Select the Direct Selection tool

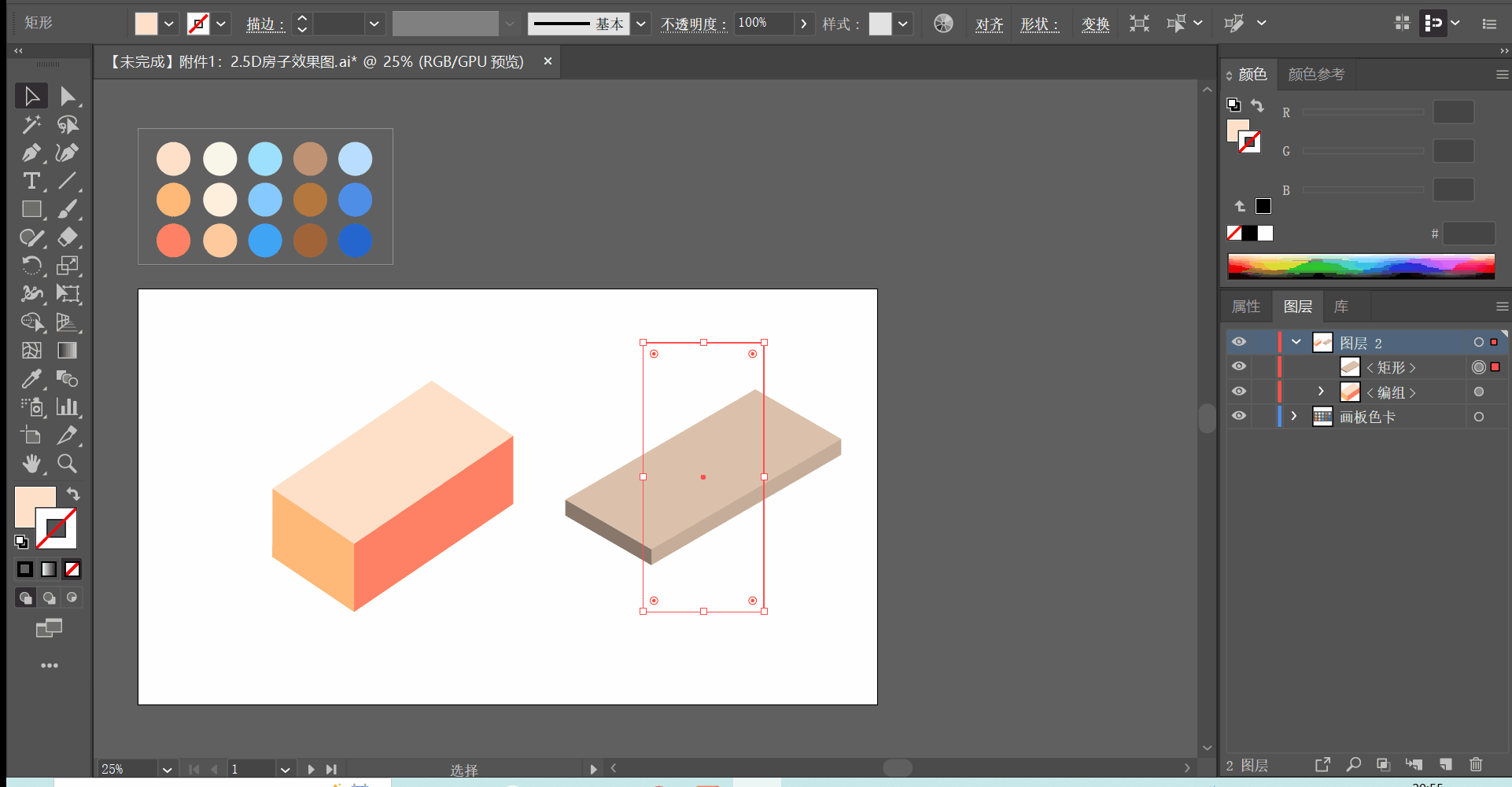(x=68, y=96)
